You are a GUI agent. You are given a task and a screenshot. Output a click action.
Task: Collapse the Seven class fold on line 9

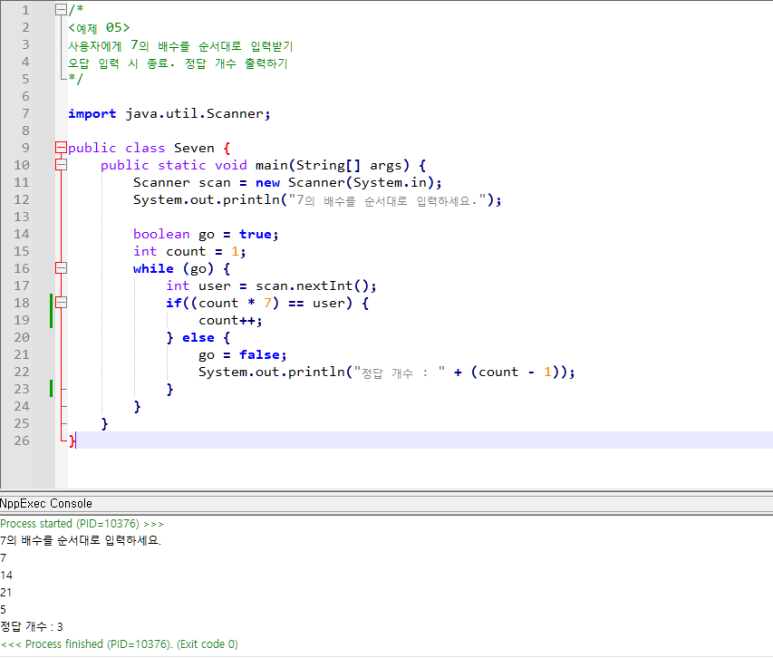[x=61, y=147]
